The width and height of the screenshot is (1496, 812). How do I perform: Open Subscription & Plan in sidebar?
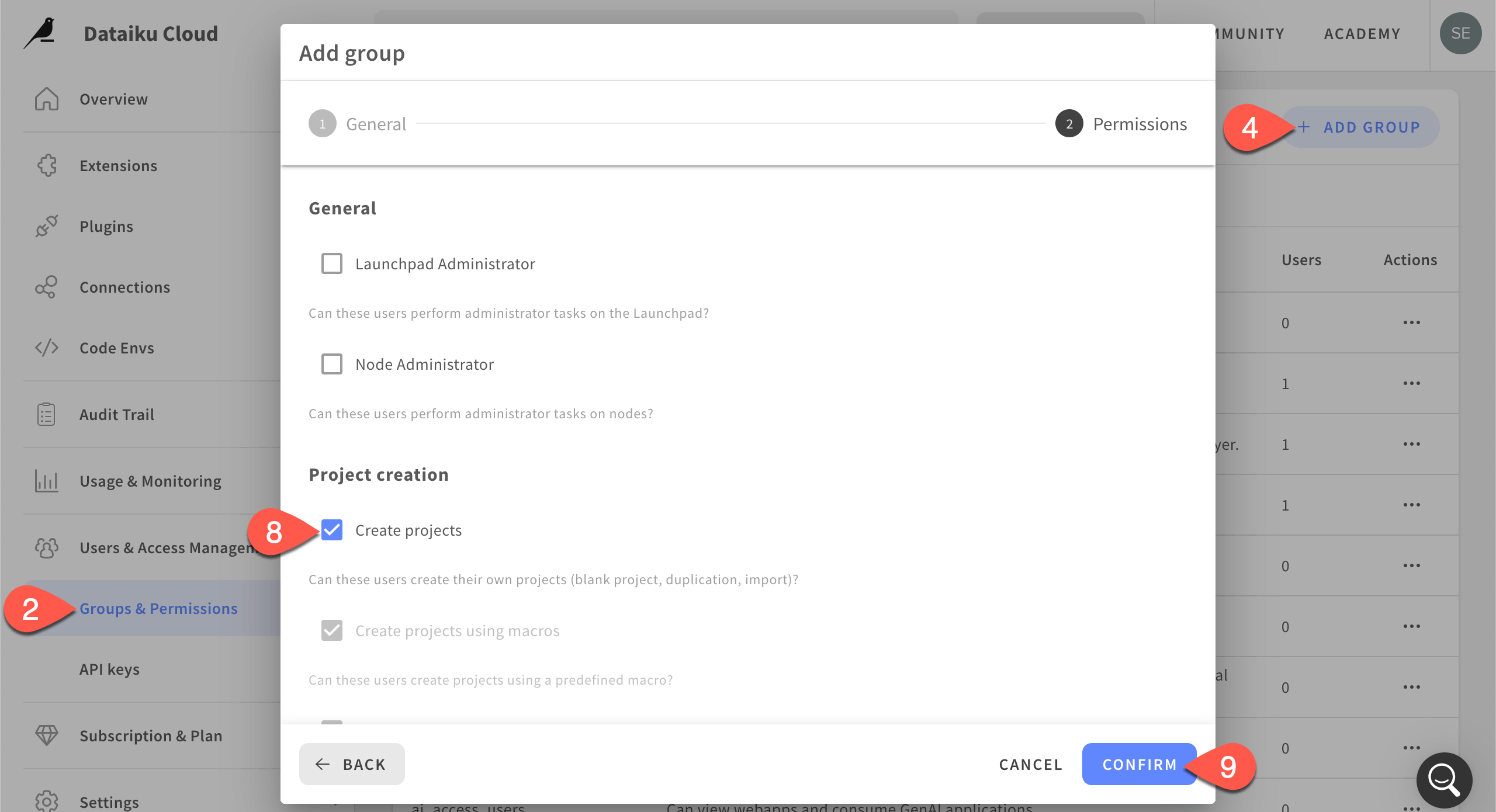[x=151, y=735]
